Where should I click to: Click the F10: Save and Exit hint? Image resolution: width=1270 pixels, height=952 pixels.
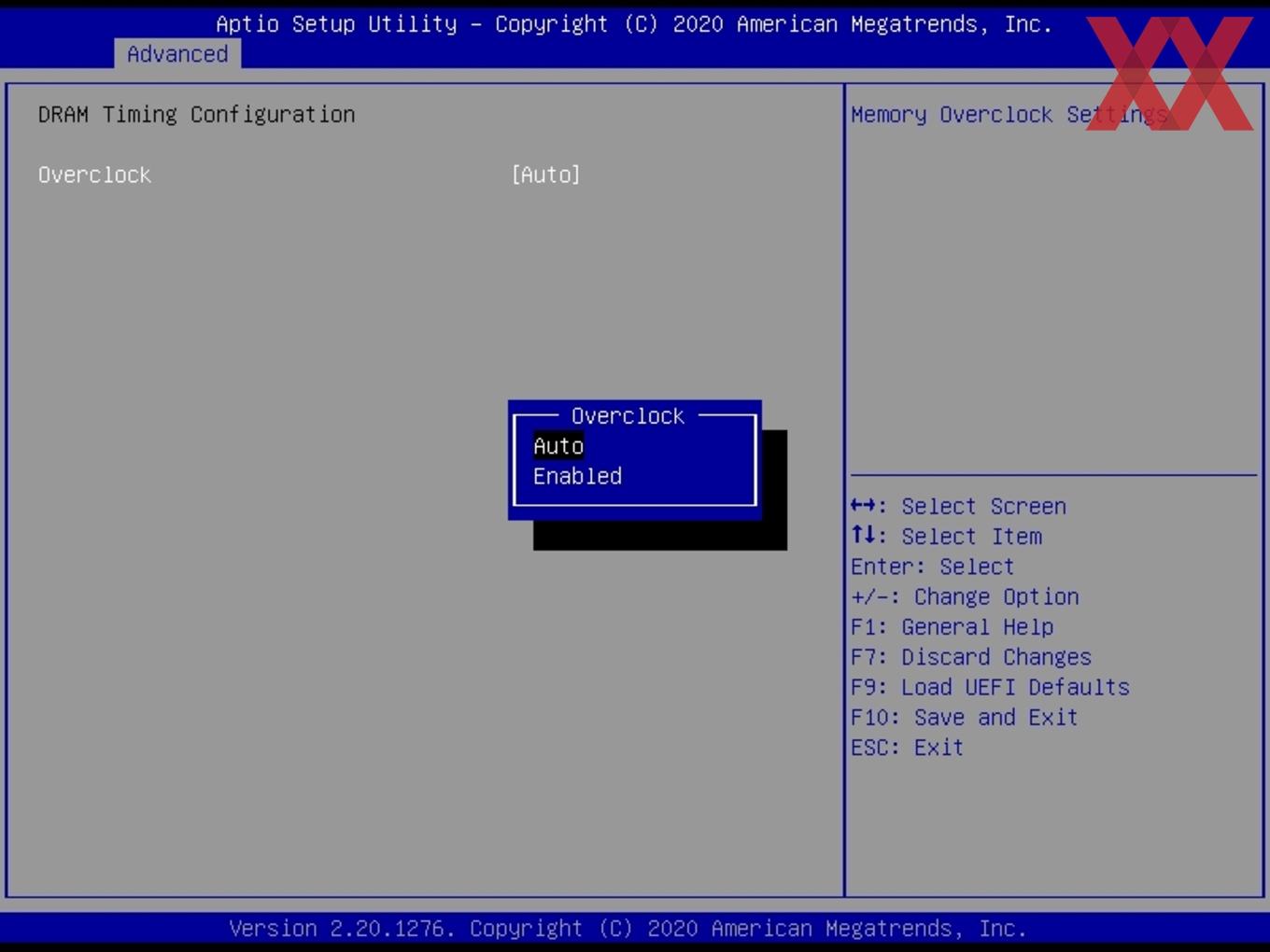point(964,717)
